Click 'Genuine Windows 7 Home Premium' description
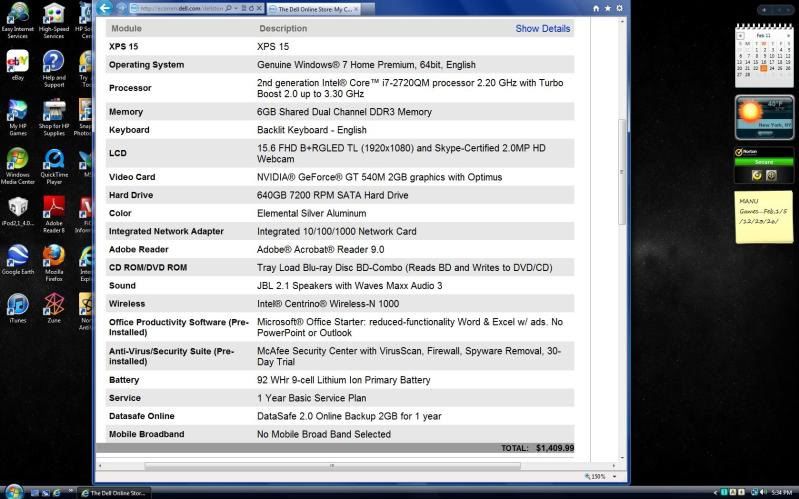The height and width of the screenshot is (499, 799). pyautogui.click(x=366, y=65)
